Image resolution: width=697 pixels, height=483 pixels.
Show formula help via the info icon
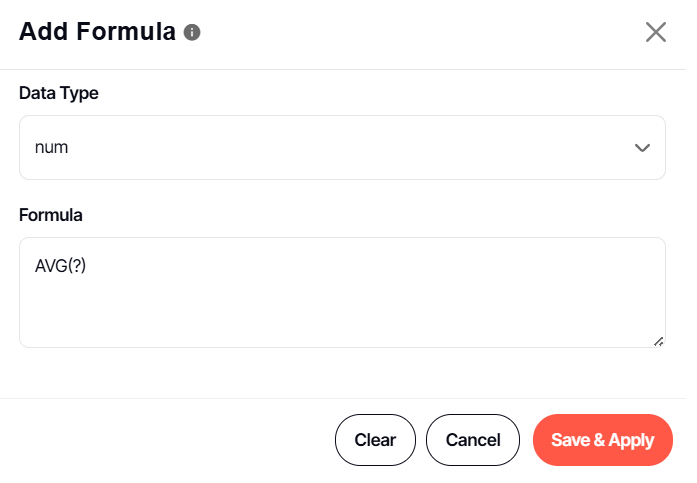(193, 32)
